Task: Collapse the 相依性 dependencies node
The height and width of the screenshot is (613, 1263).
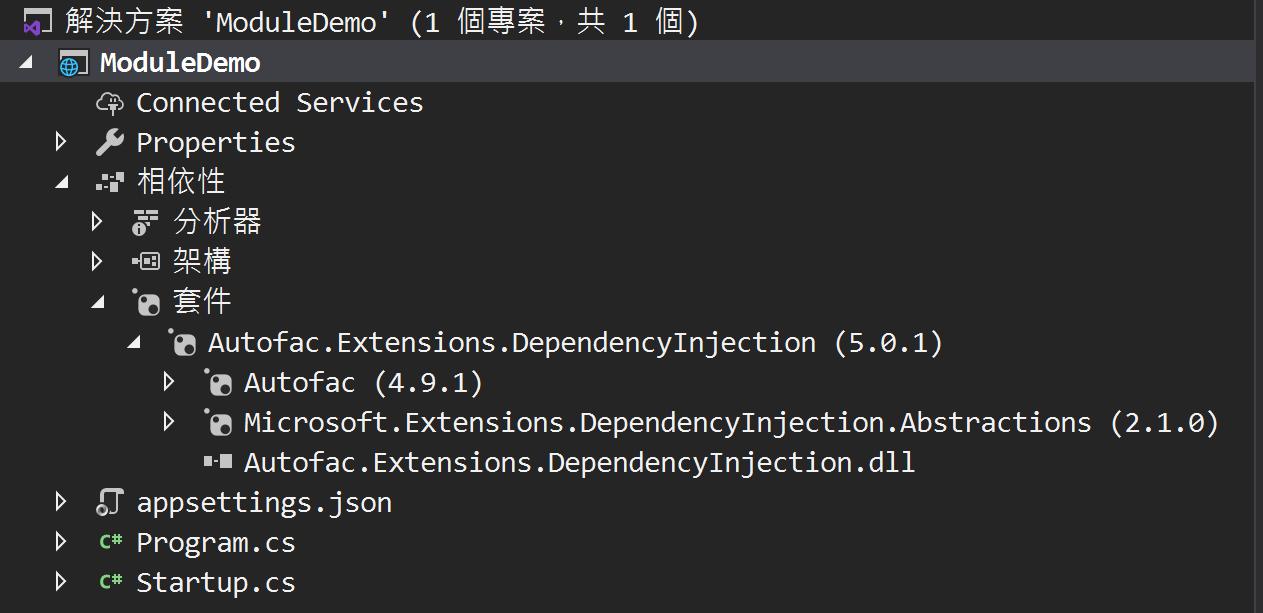Action: [x=62, y=183]
